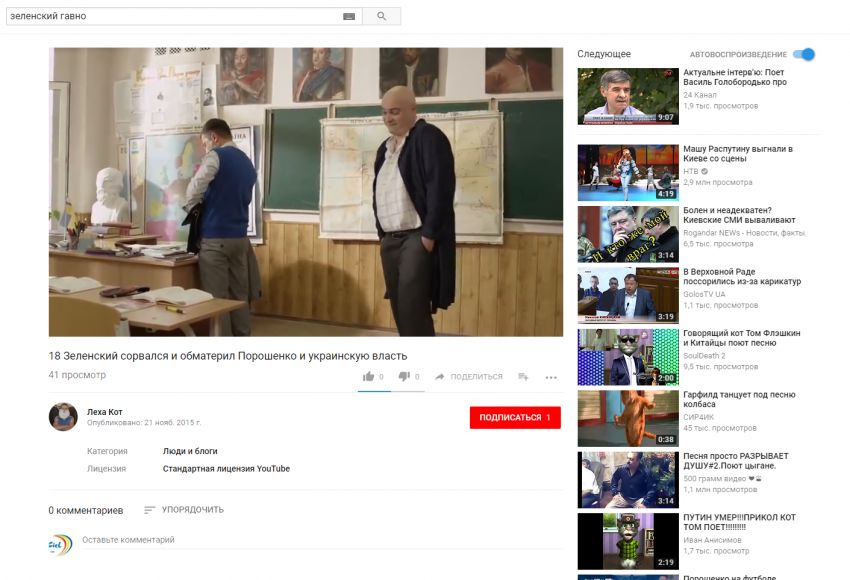The image size is (850, 580).
Task: Open the three-dot more actions menu
Action: pyautogui.click(x=551, y=377)
